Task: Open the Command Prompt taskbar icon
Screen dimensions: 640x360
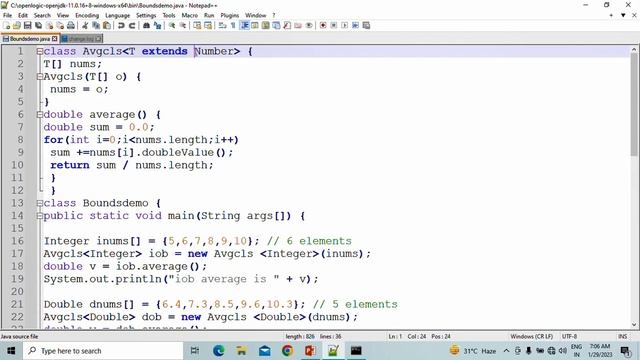Action: (x=356, y=351)
